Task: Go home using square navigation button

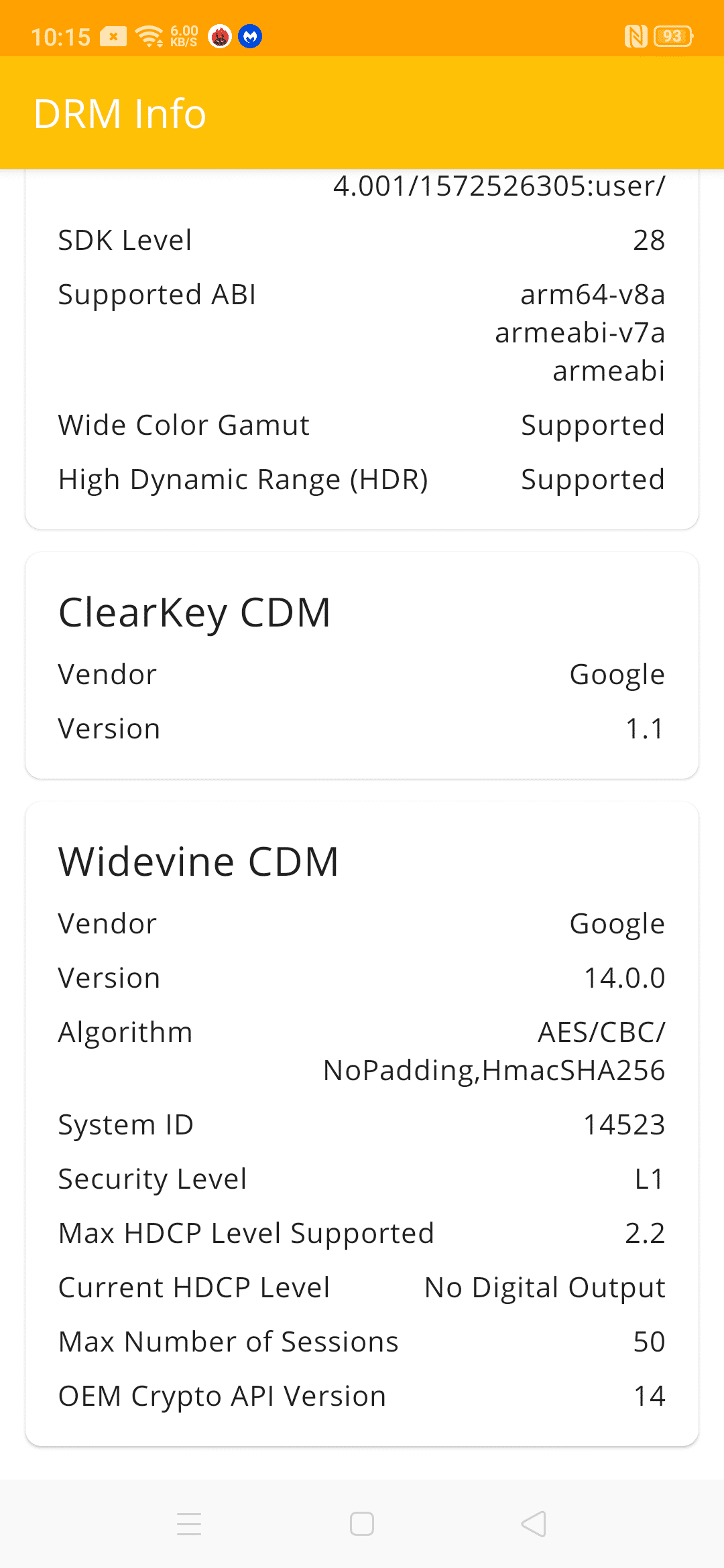Action: 362,1524
